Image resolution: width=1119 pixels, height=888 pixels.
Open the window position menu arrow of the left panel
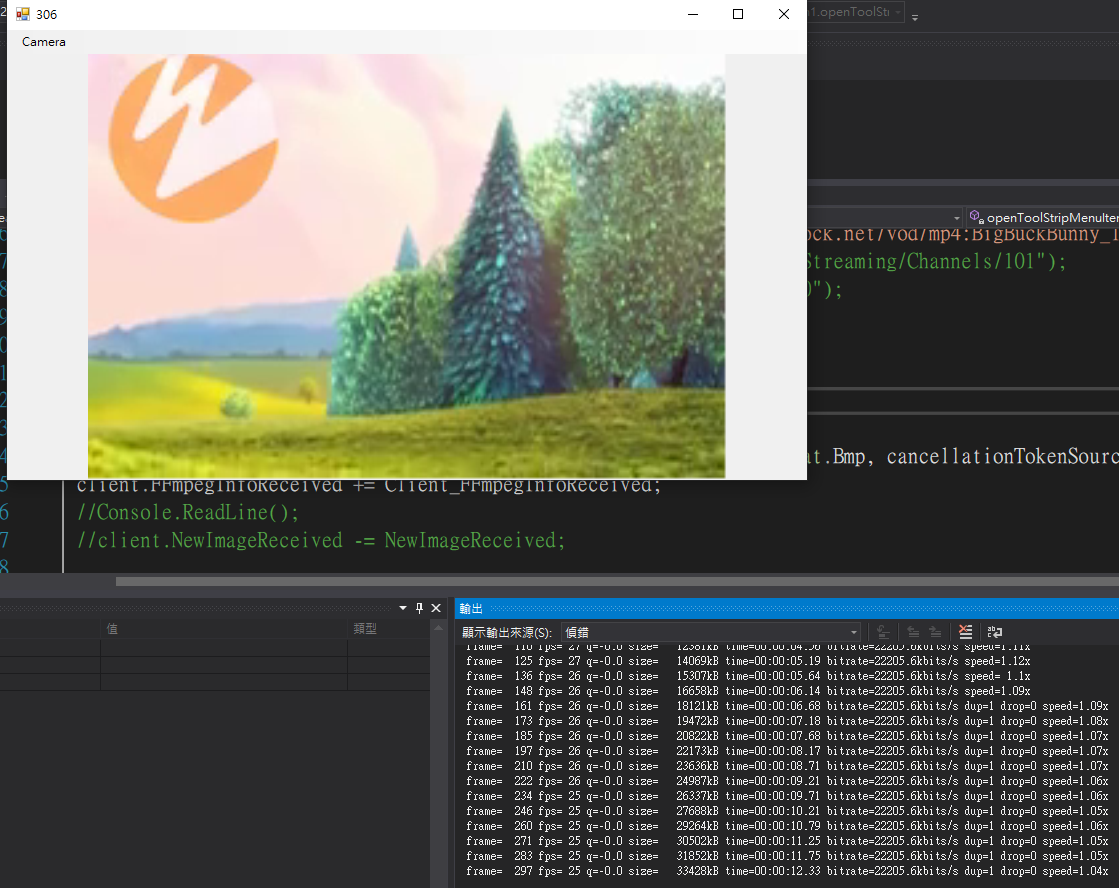tap(402, 608)
